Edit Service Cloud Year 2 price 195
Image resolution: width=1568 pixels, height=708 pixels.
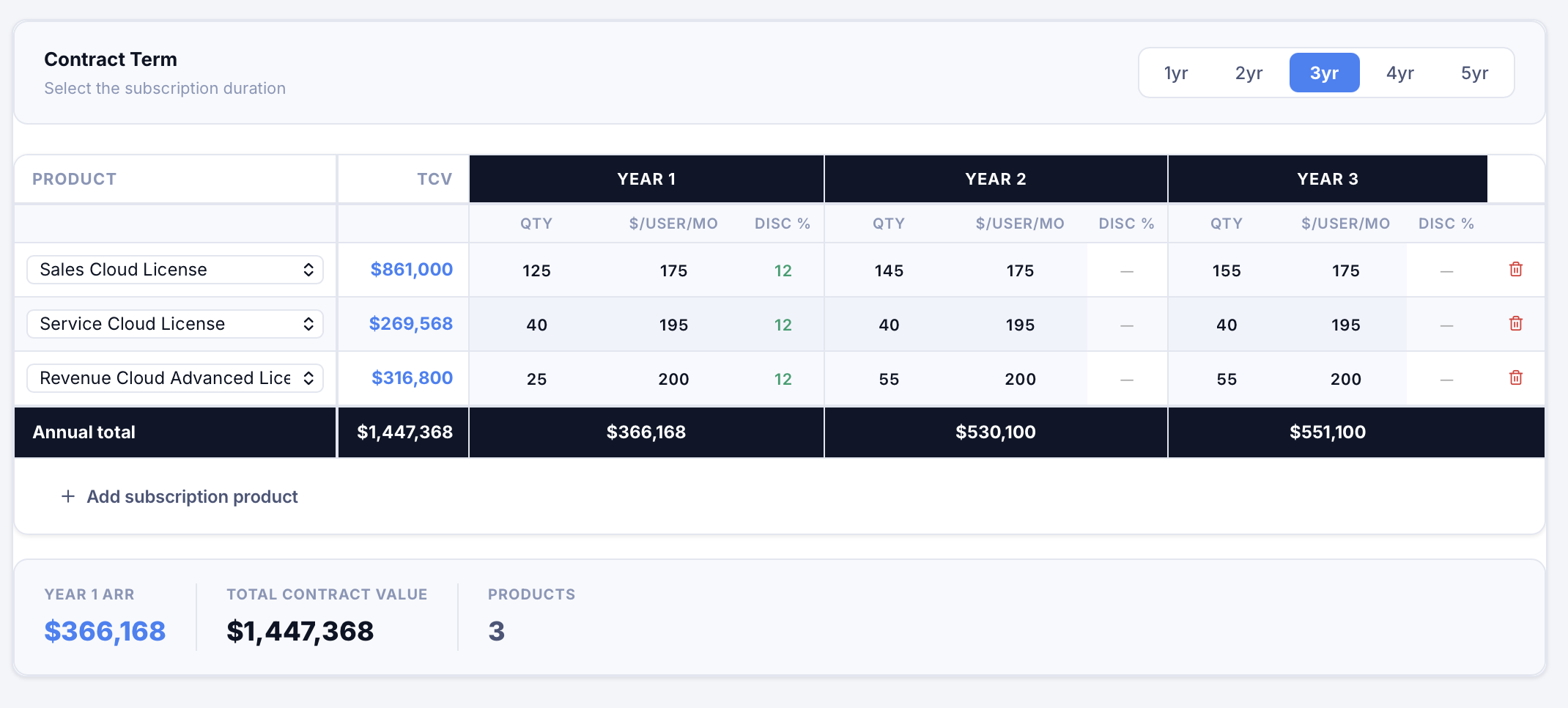[1020, 325]
